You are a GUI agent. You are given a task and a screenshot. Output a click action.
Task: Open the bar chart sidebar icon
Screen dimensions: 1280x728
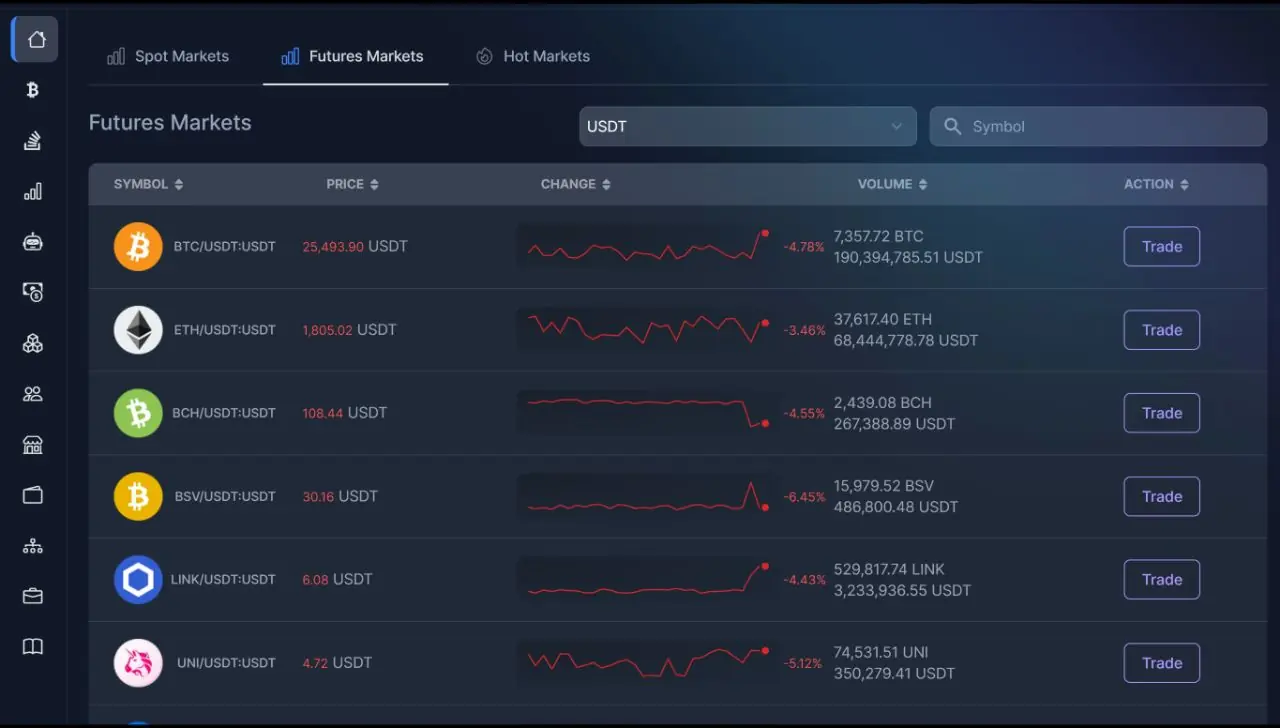(x=33, y=191)
